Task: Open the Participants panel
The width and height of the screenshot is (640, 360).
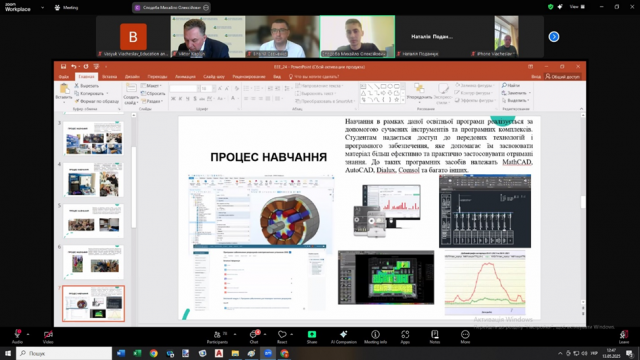Action: tap(218, 337)
